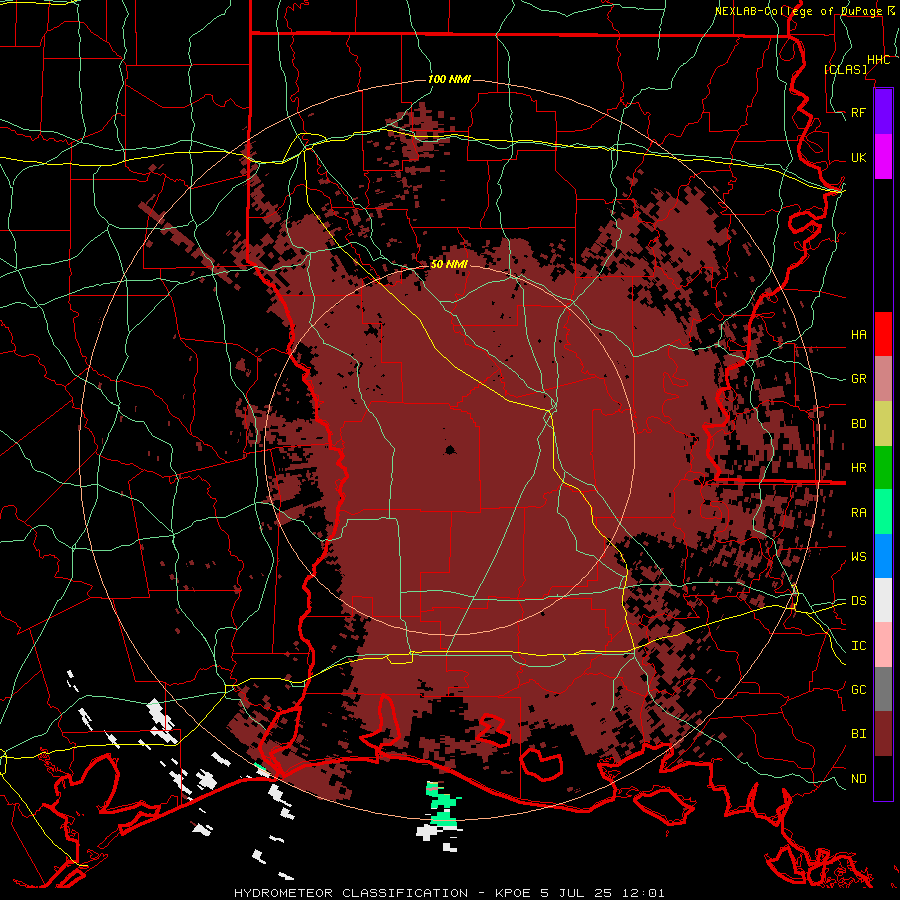
Task: Click the "HHC" product code text
Action: (x=879, y=60)
